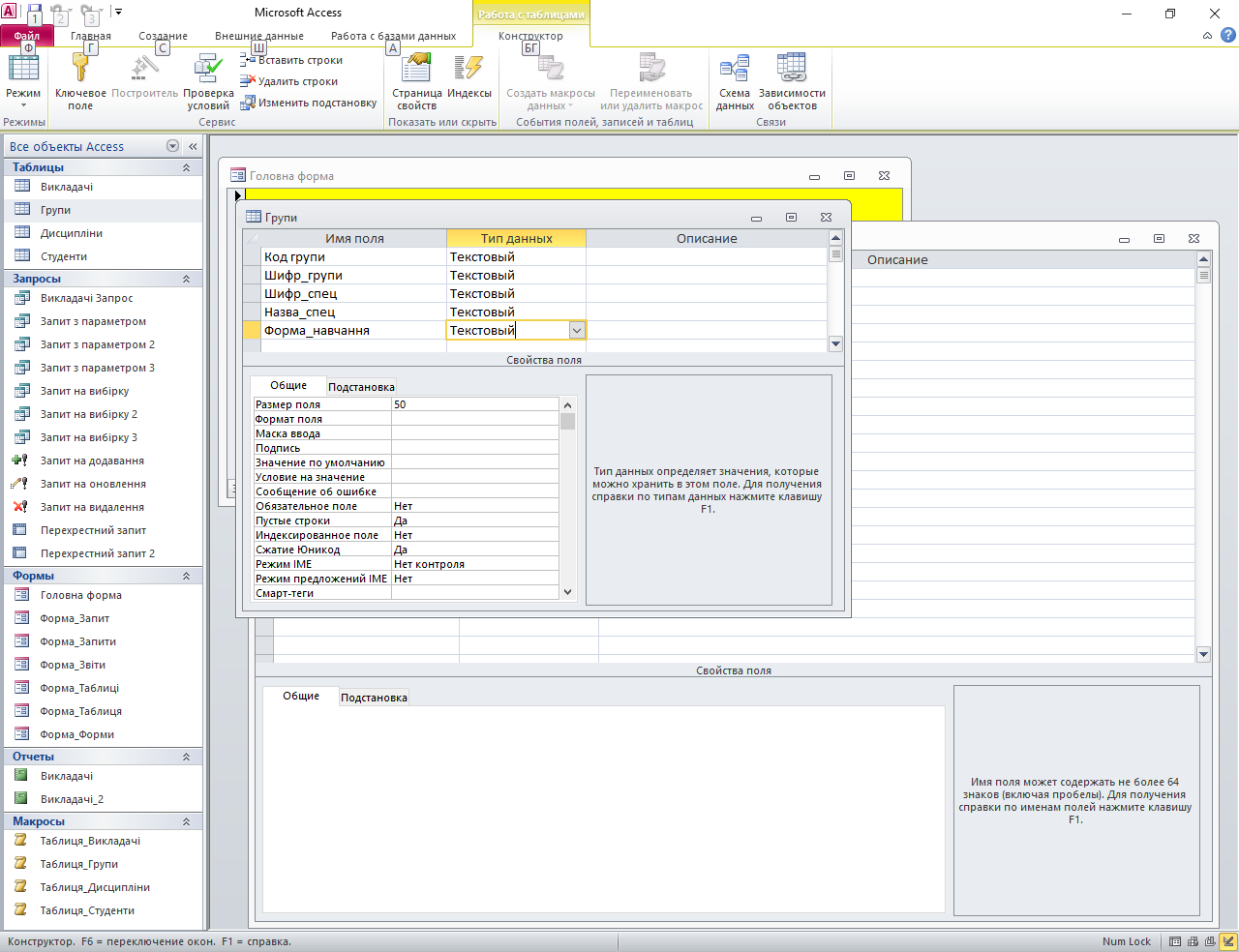Select the Головна форма form item
The image size is (1239, 952).
click(x=102, y=595)
